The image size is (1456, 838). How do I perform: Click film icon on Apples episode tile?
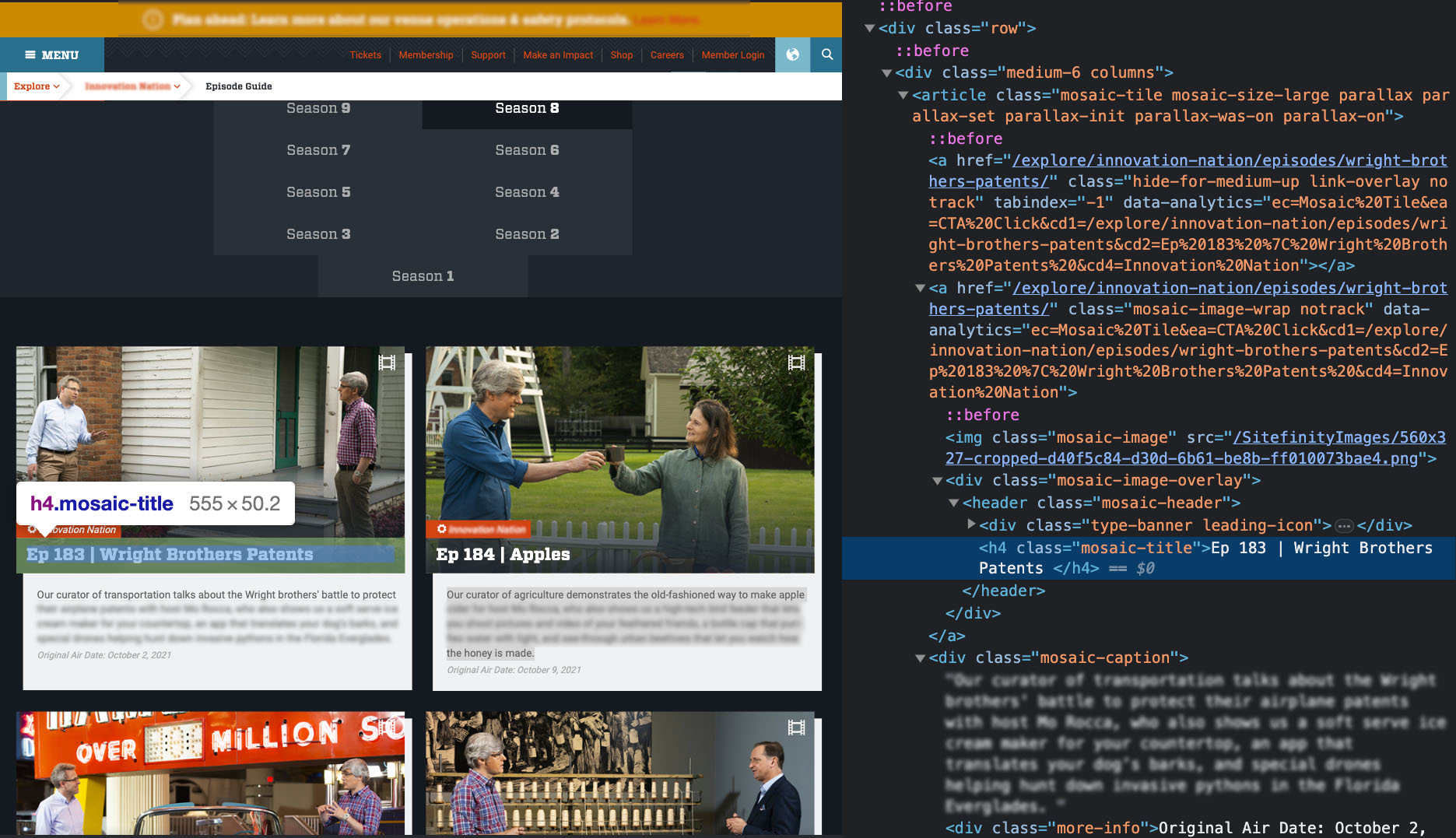[x=796, y=363]
